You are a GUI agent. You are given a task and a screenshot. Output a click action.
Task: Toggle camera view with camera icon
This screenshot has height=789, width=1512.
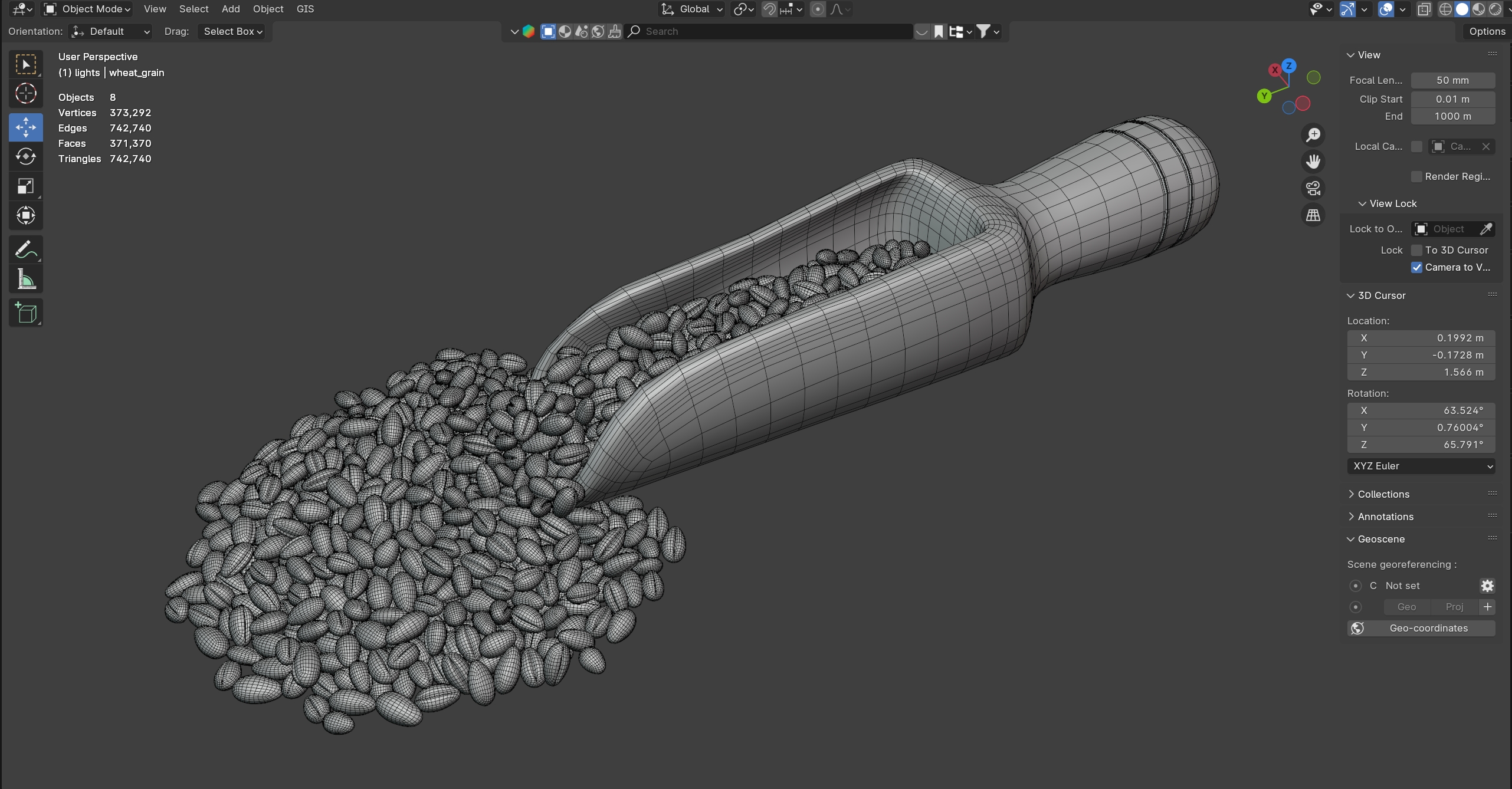pos(1313,188)
